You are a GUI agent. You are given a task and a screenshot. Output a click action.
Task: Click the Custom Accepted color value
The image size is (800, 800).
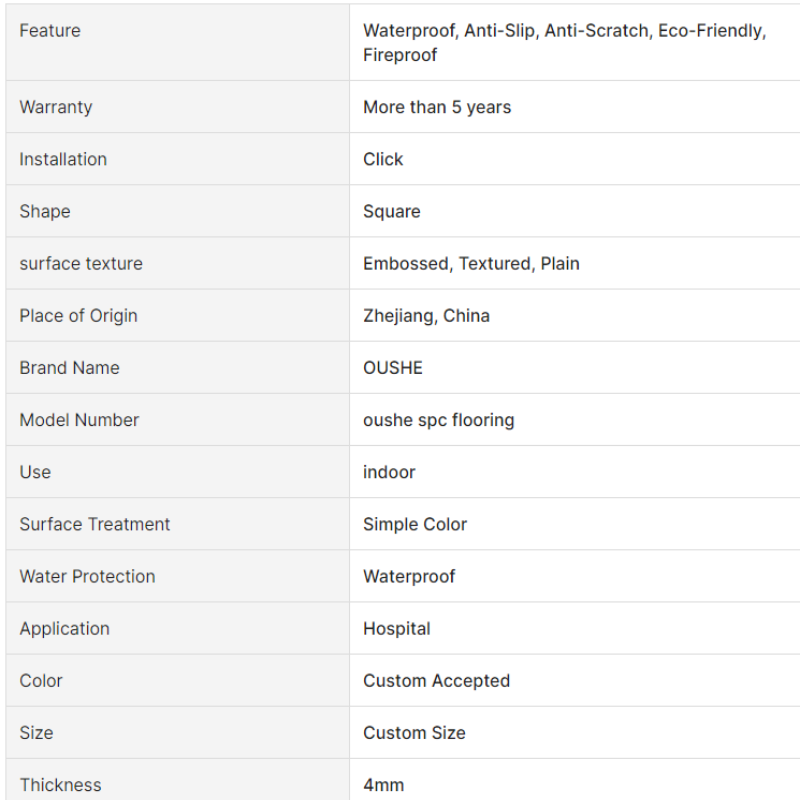pos(436,681)
